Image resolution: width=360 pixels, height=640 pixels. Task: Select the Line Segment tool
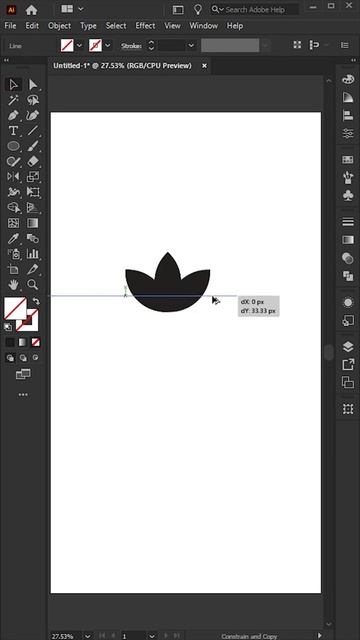(33, 131)
